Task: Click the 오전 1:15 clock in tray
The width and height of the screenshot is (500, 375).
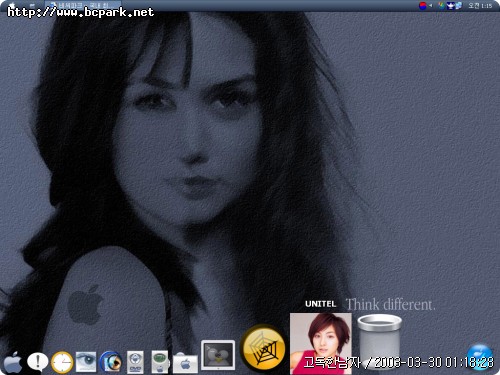Action: click(x=480, y=6)
